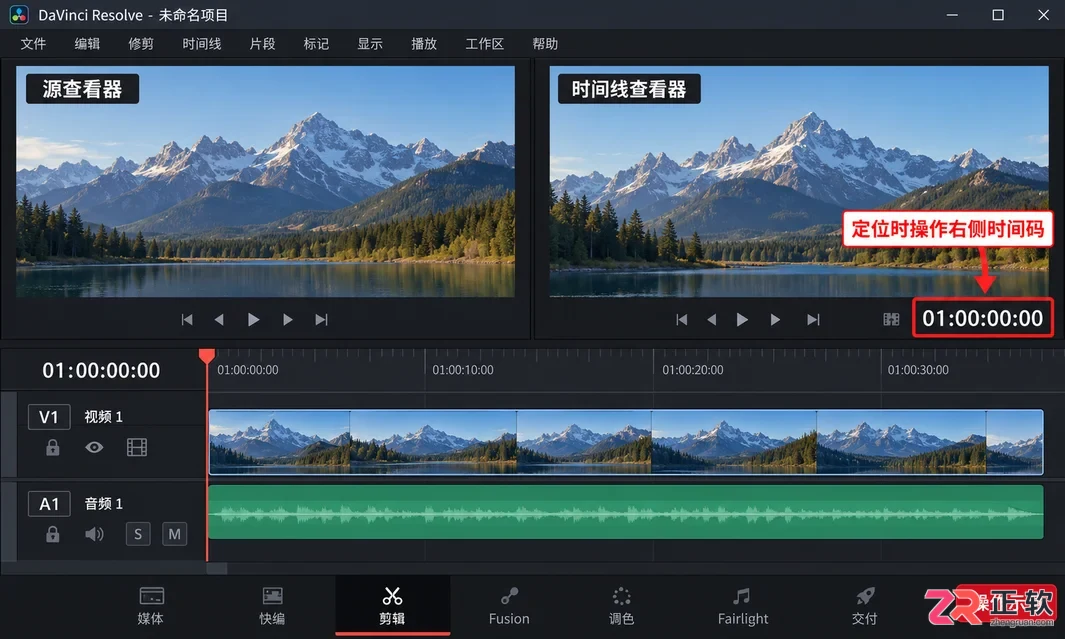Image resolution: width=1065 pixels, height=639 pixels.
Task: Lock the A1 audio track
Action: (x=52, y=534)
